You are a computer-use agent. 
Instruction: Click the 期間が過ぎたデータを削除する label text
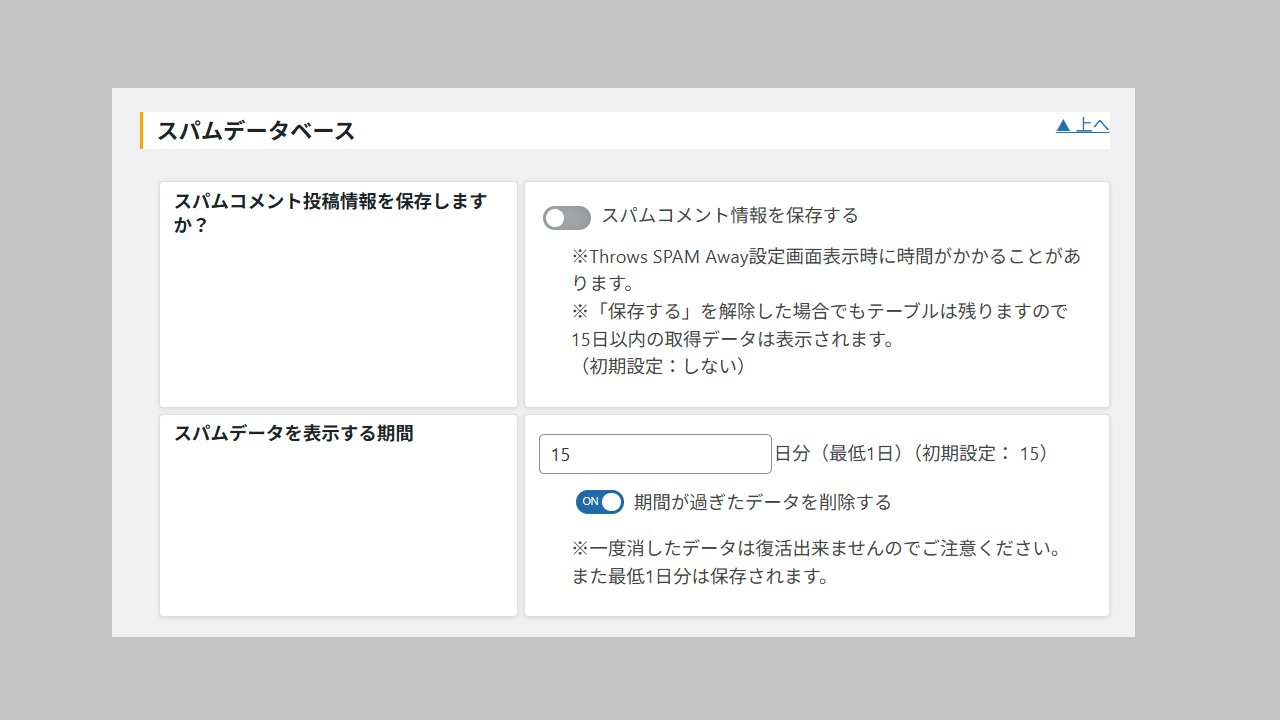(x=763, y=502)
